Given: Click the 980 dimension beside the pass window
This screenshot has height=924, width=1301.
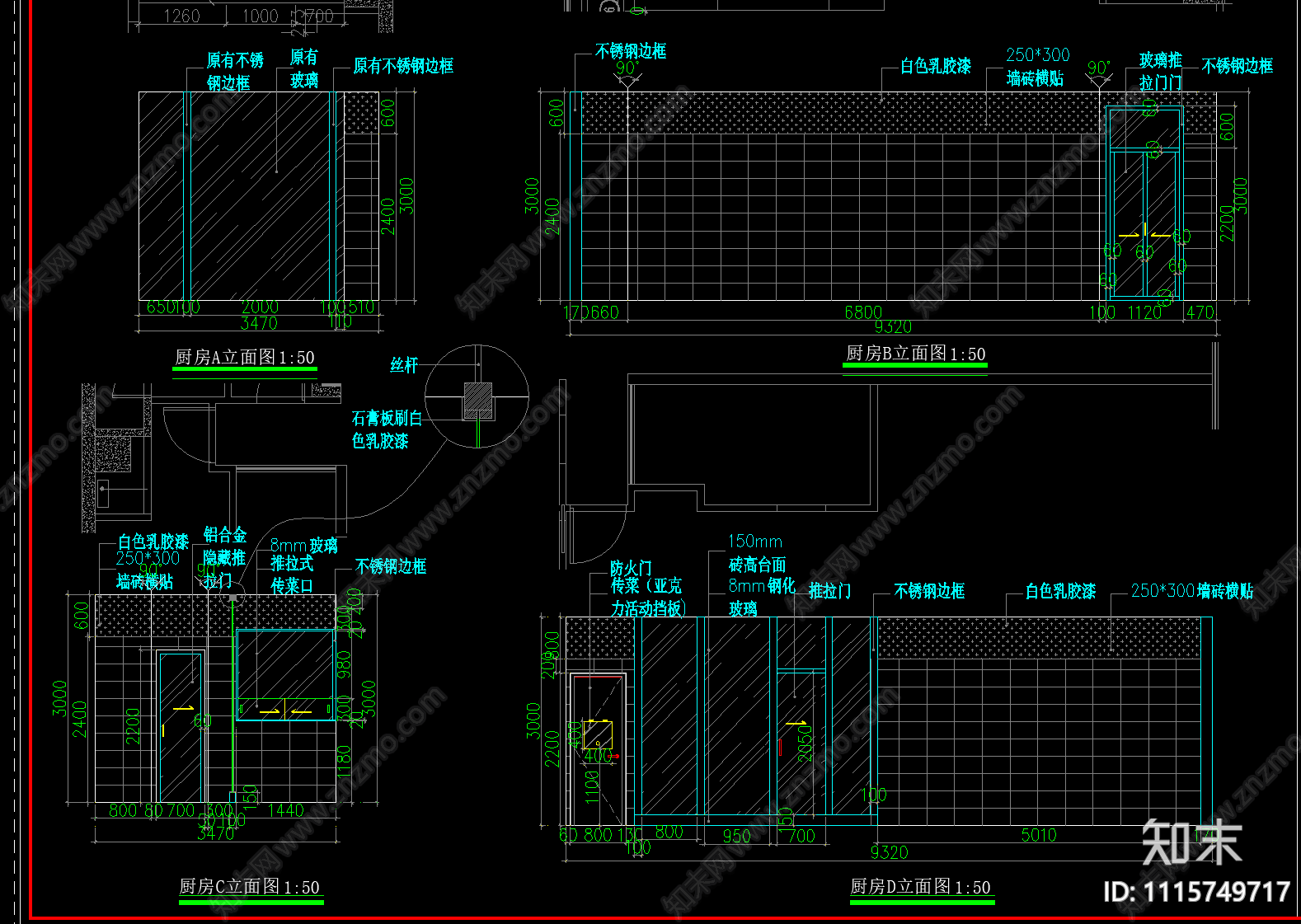Looking at the screenshot, I should point(345,666).
